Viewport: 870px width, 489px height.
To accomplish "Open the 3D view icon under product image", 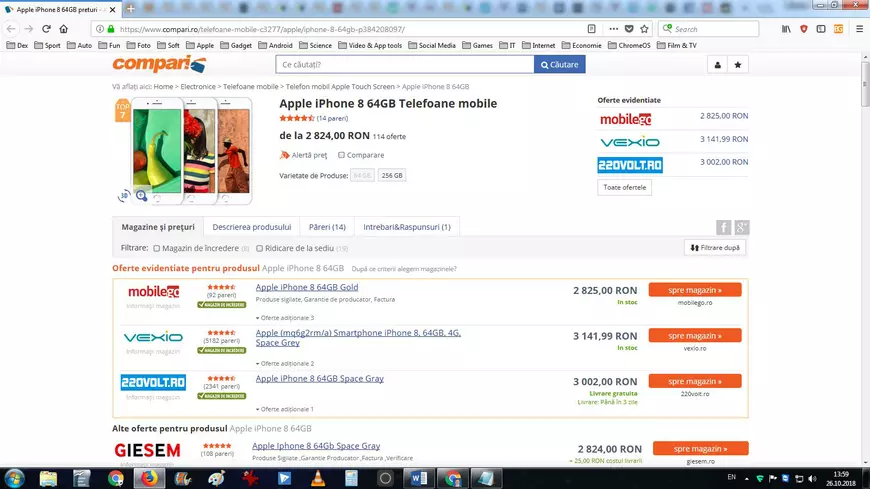I will pyautogui.click(x=124, y=195).
